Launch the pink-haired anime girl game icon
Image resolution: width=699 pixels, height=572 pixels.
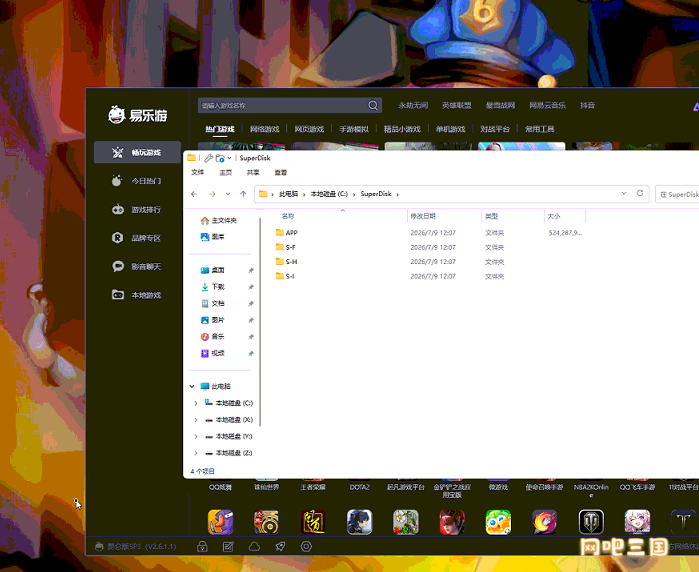[637, 522]
